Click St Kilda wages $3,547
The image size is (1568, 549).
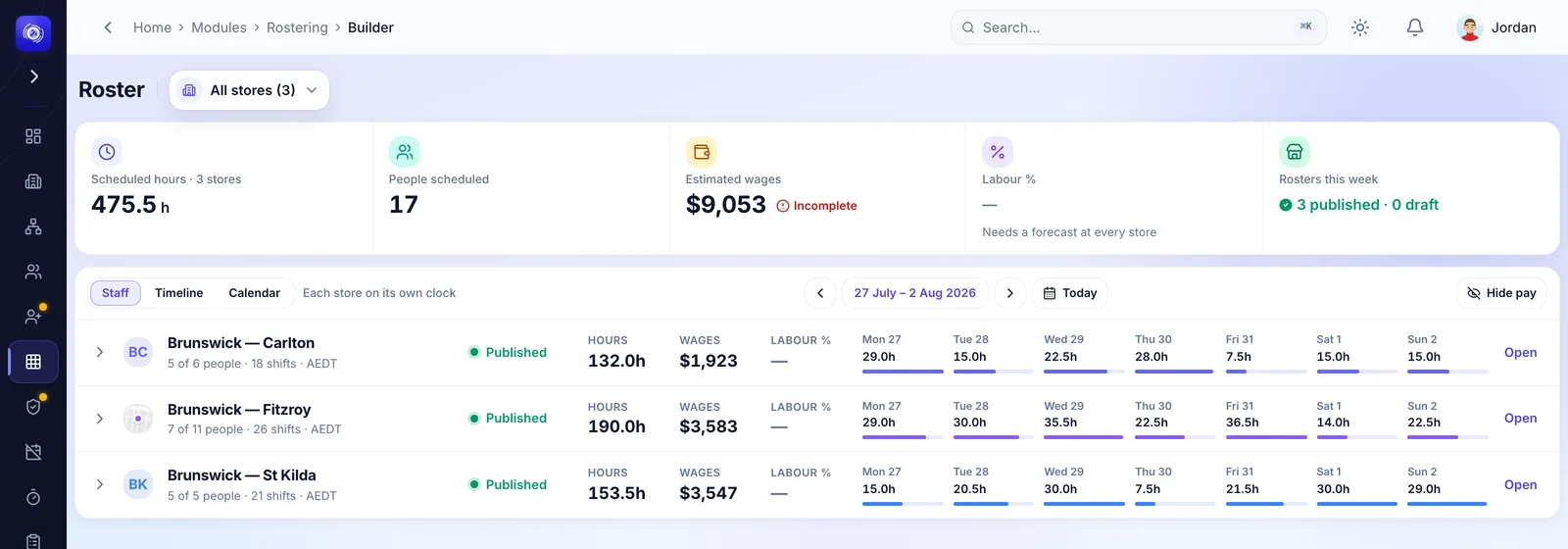pyautogui.click(x=709, y=493)
